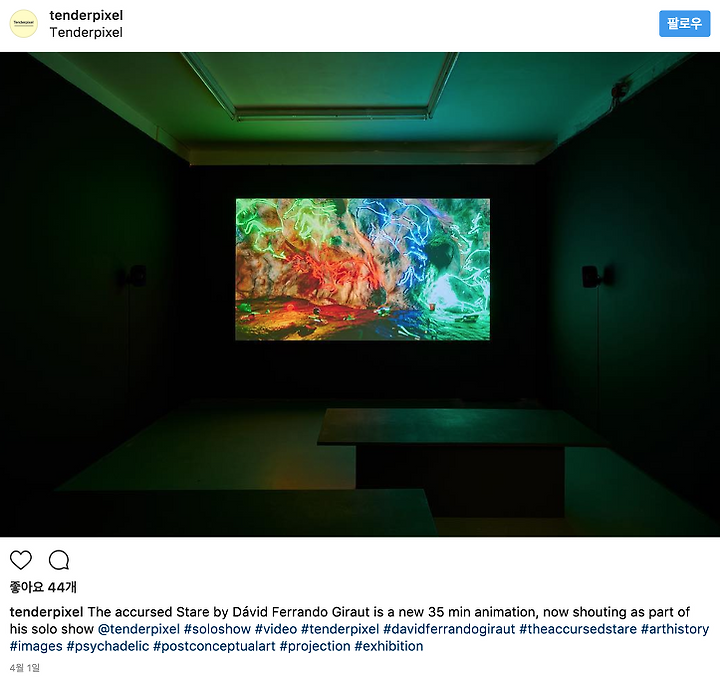Like the post with the heart icon
Image resolution: width=720 pixels, height=680 pixels.
21,560
